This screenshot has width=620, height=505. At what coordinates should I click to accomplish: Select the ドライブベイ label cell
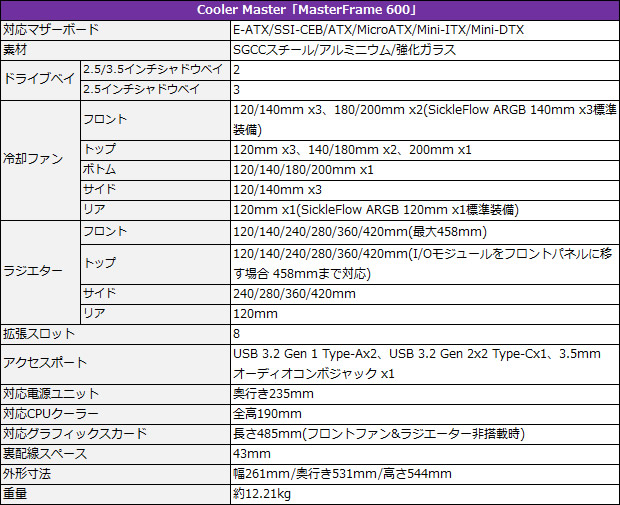click(40, 80)
